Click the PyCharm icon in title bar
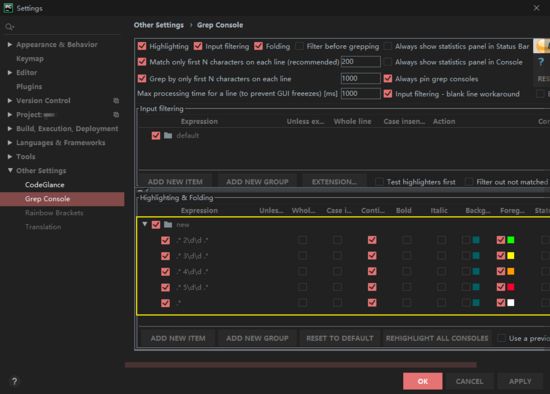The image size is (550, 394). (x=8, y=8)
